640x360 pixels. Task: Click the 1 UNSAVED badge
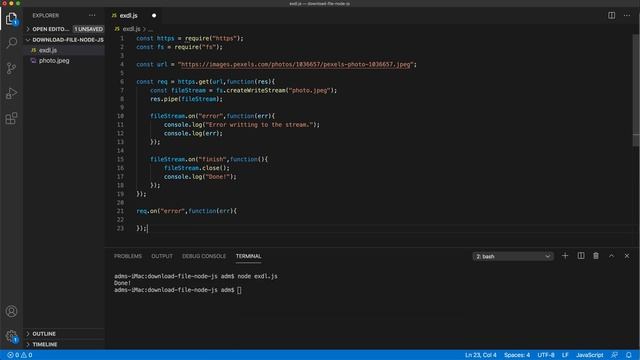(x=89, y=29)
